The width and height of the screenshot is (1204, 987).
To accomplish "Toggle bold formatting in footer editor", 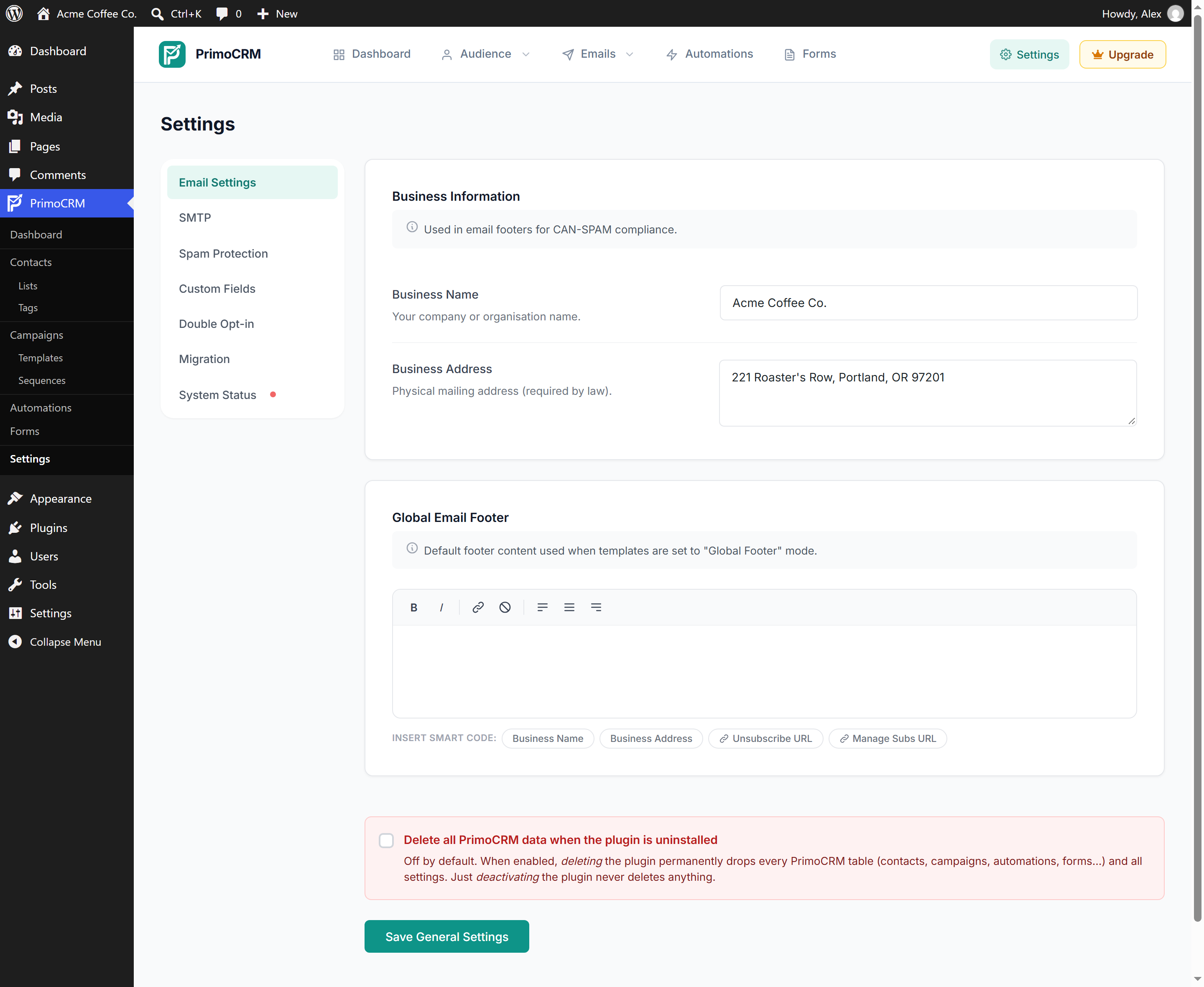I will pyautogui.click(x=413, y=607).
